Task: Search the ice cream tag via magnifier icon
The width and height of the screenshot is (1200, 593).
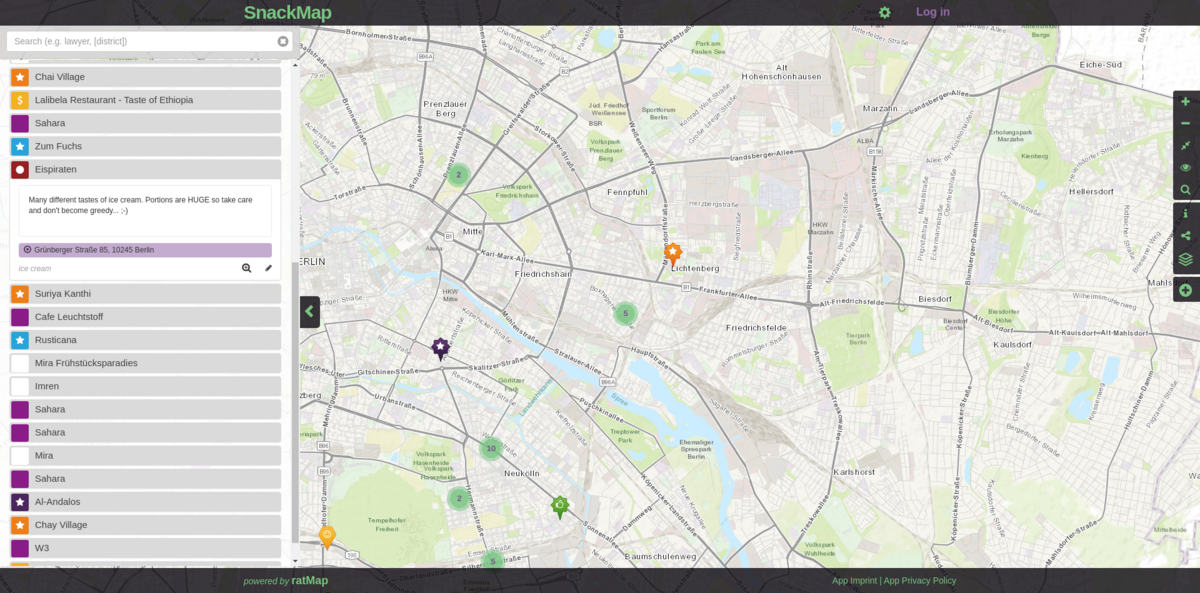Action: point(246,268)
